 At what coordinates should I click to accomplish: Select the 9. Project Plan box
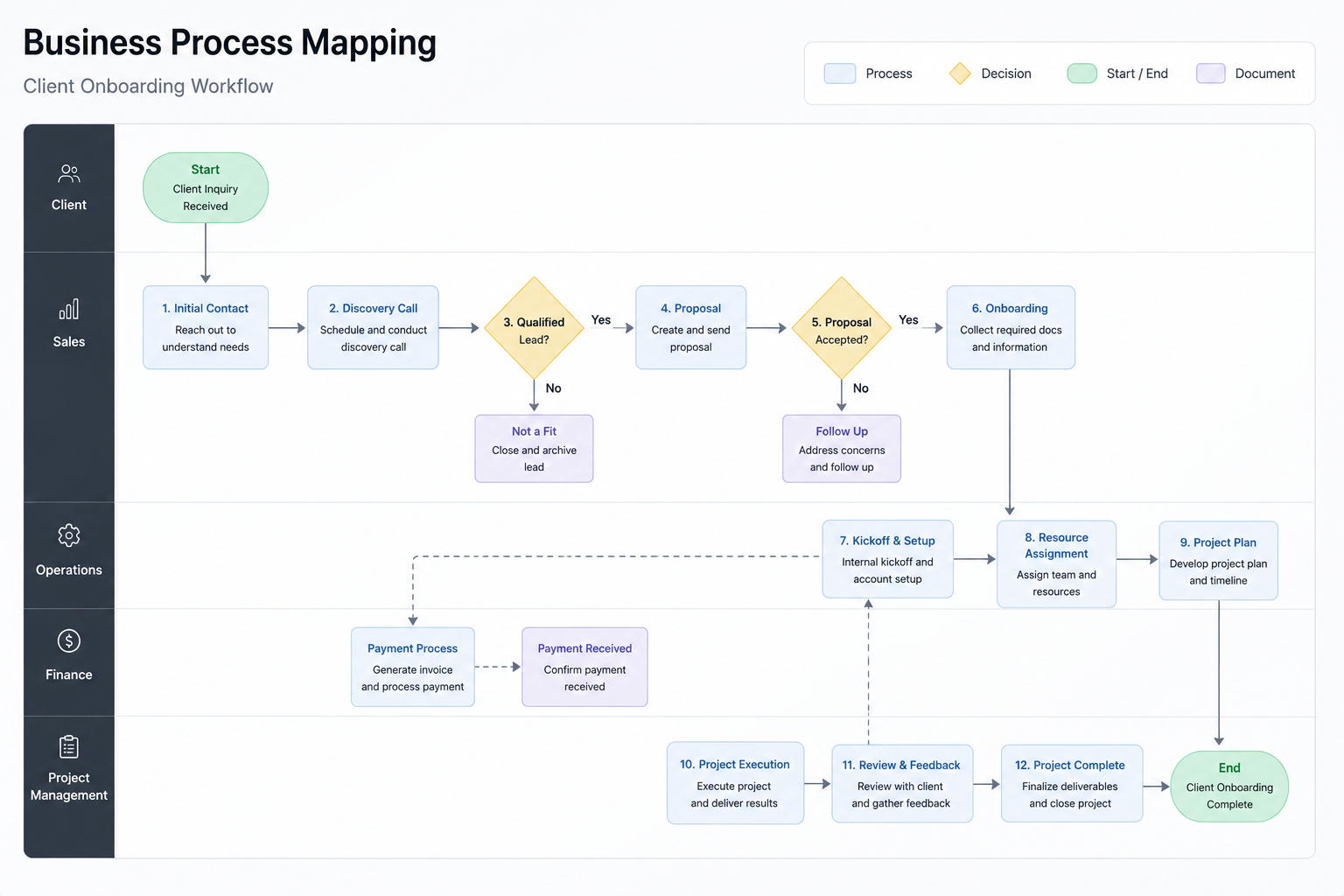(x=1219, y=561)
